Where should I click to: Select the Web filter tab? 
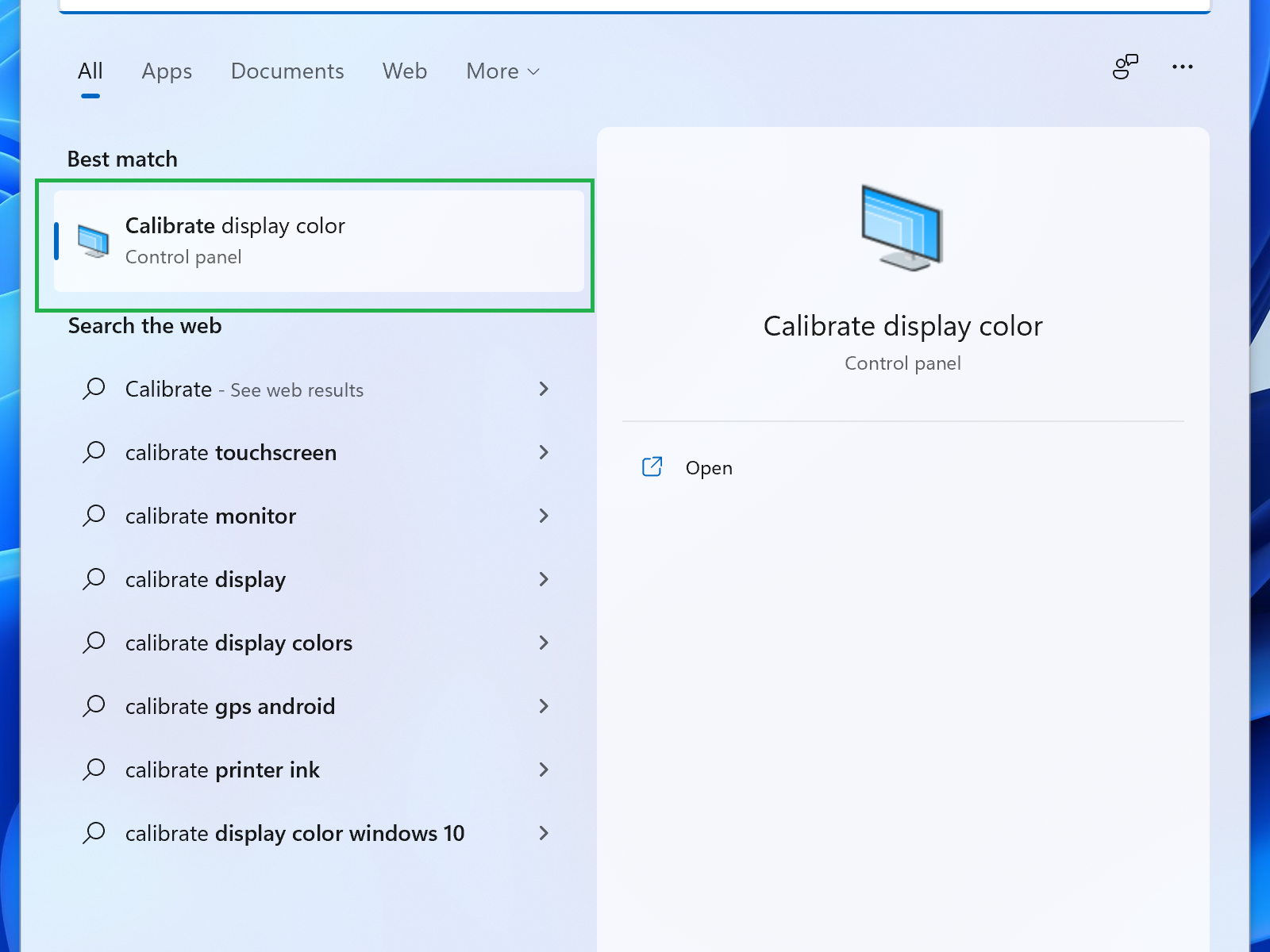405,71
